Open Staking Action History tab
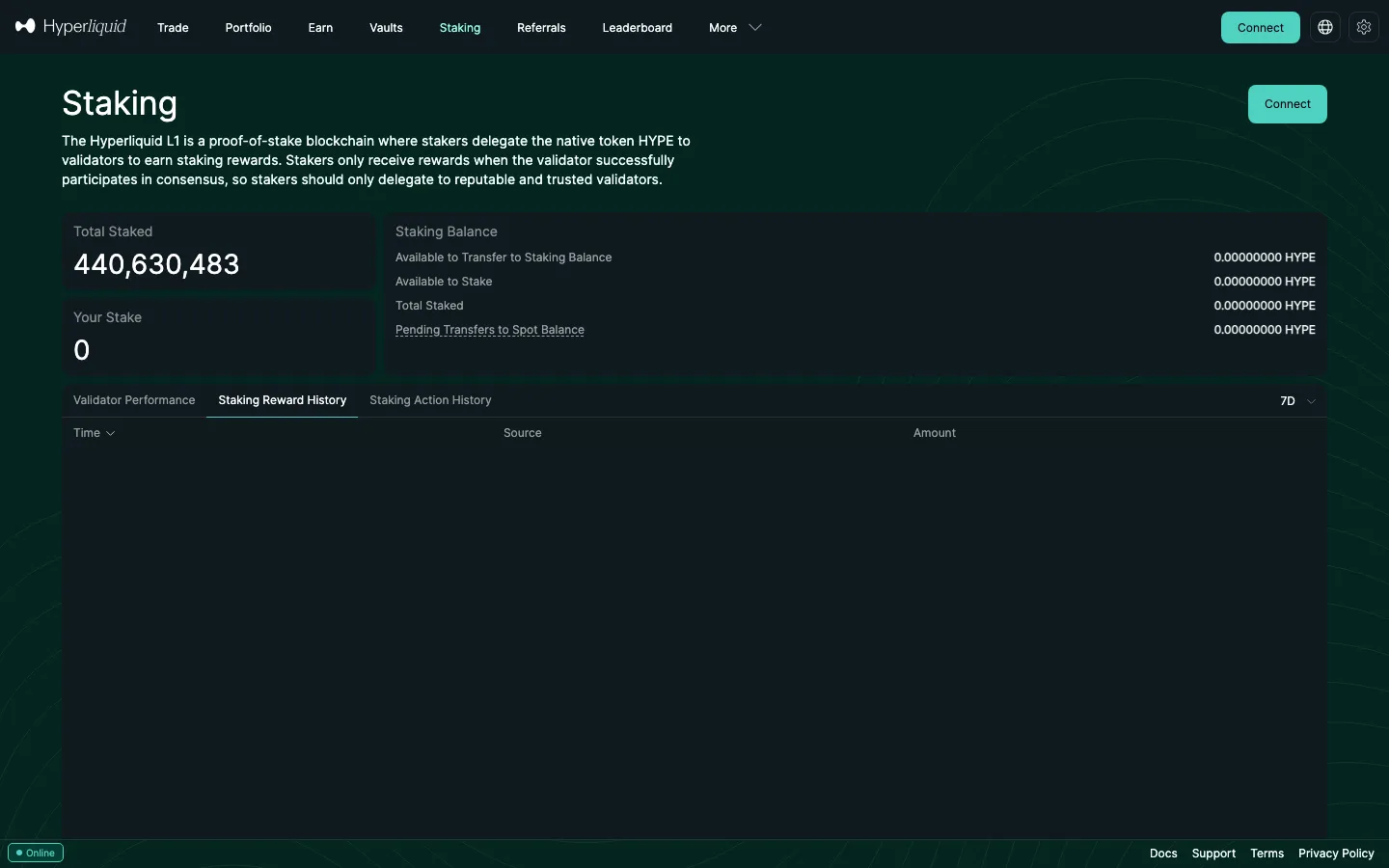 (430, 400)
